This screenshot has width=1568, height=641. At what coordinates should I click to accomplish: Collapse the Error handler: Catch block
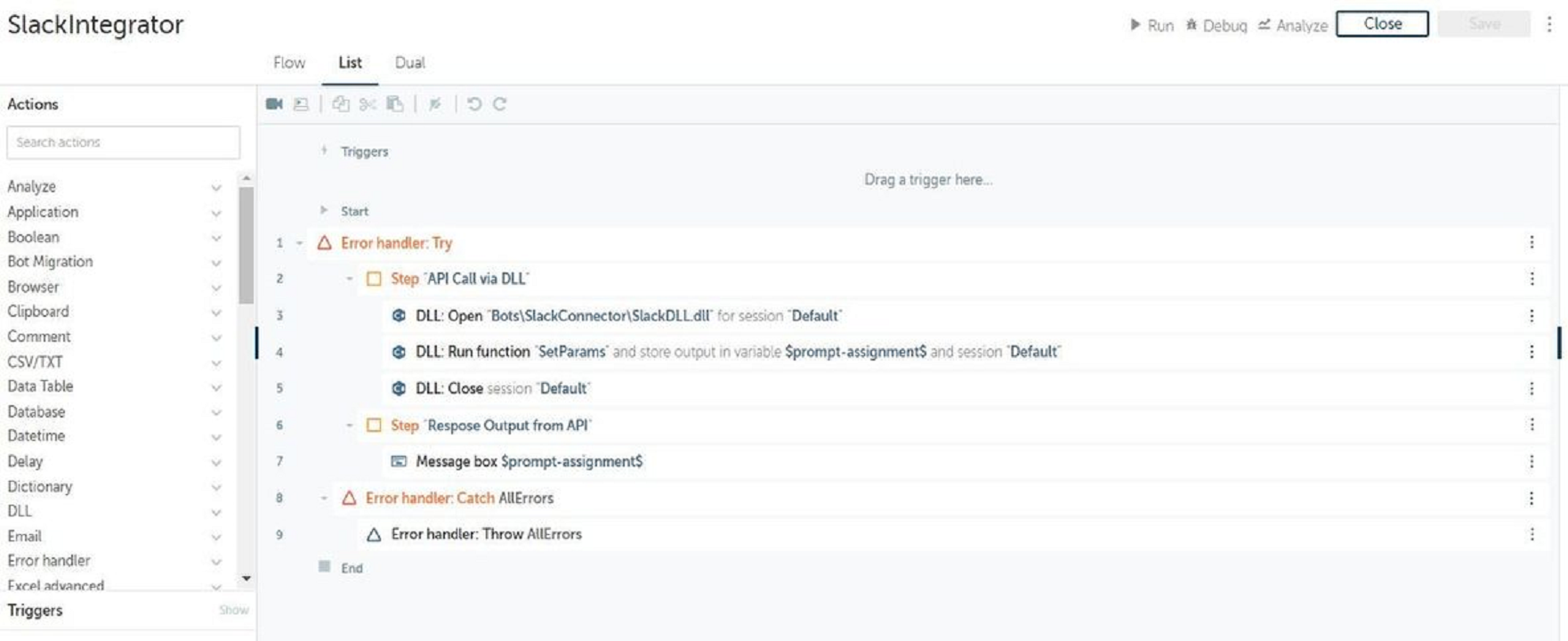pyautogui.click(x=325, y=498)
